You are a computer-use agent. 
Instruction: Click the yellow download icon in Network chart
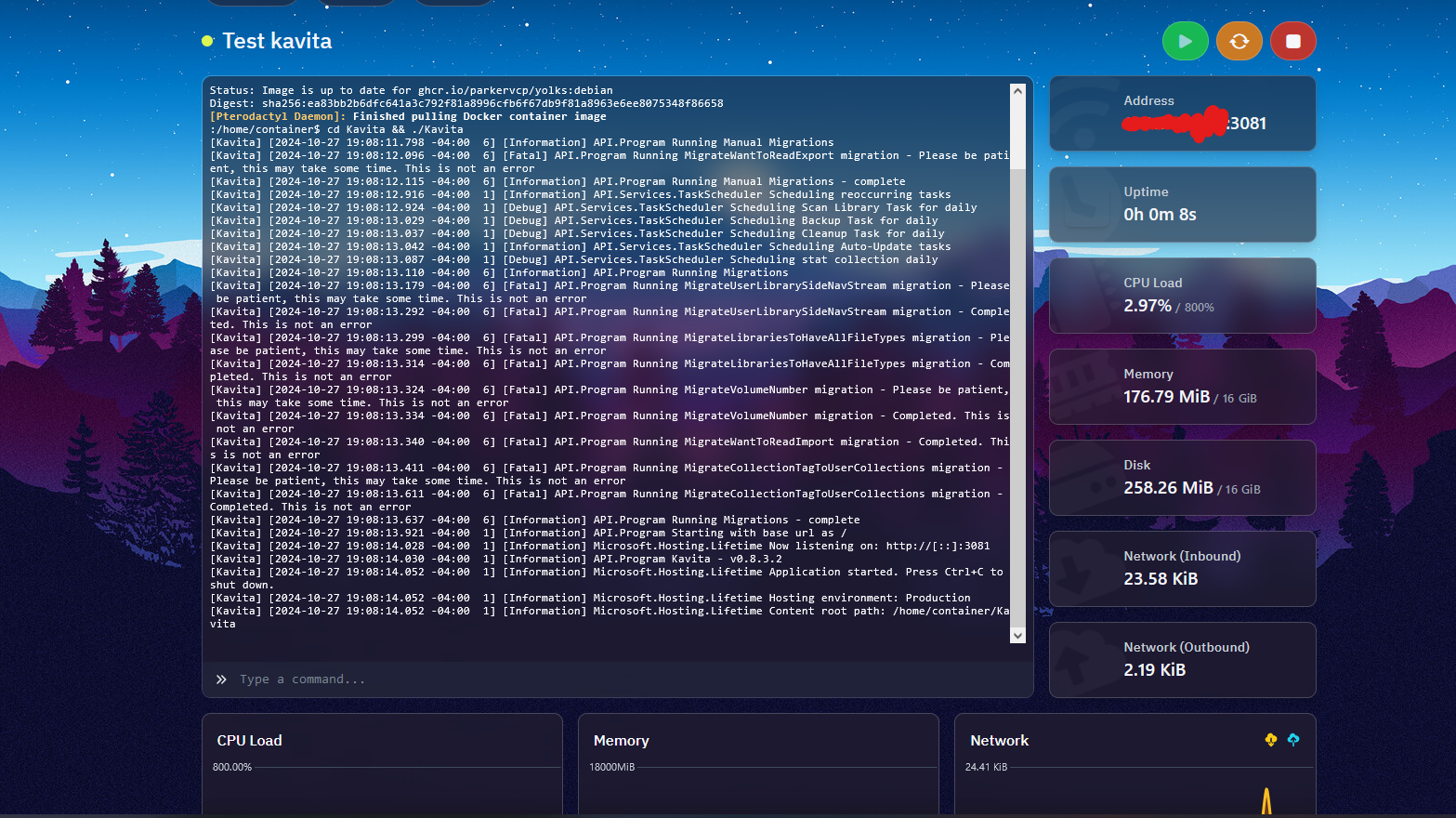click(1271, 740)
